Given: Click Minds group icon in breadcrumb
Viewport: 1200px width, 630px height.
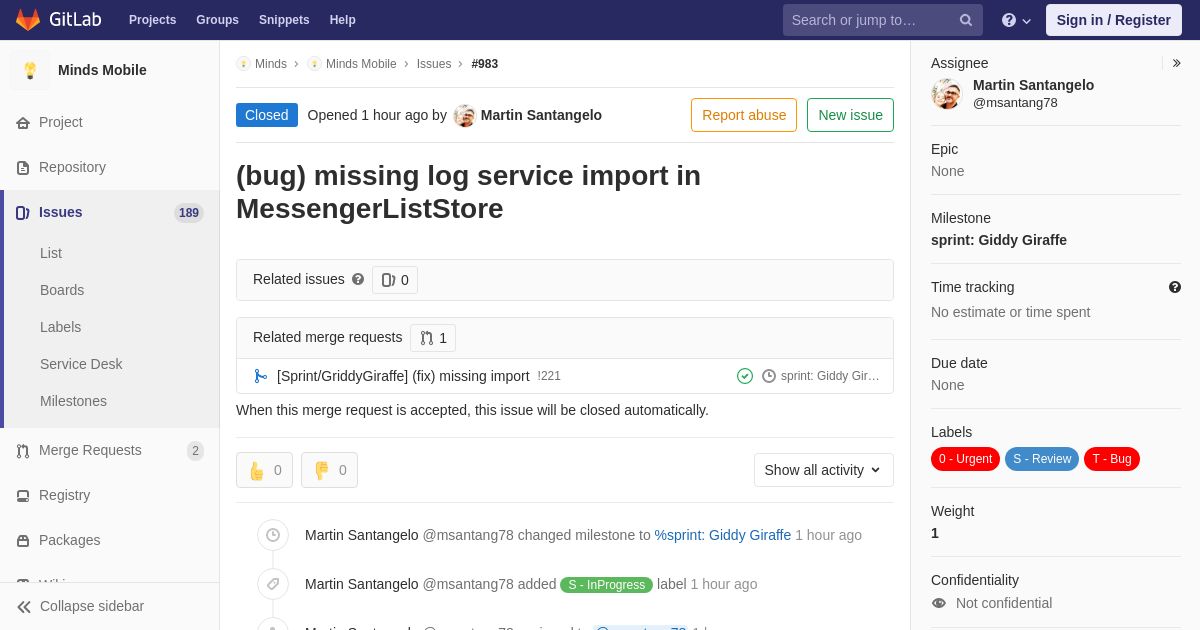Looking at the screenshot, I should point(243,64).
